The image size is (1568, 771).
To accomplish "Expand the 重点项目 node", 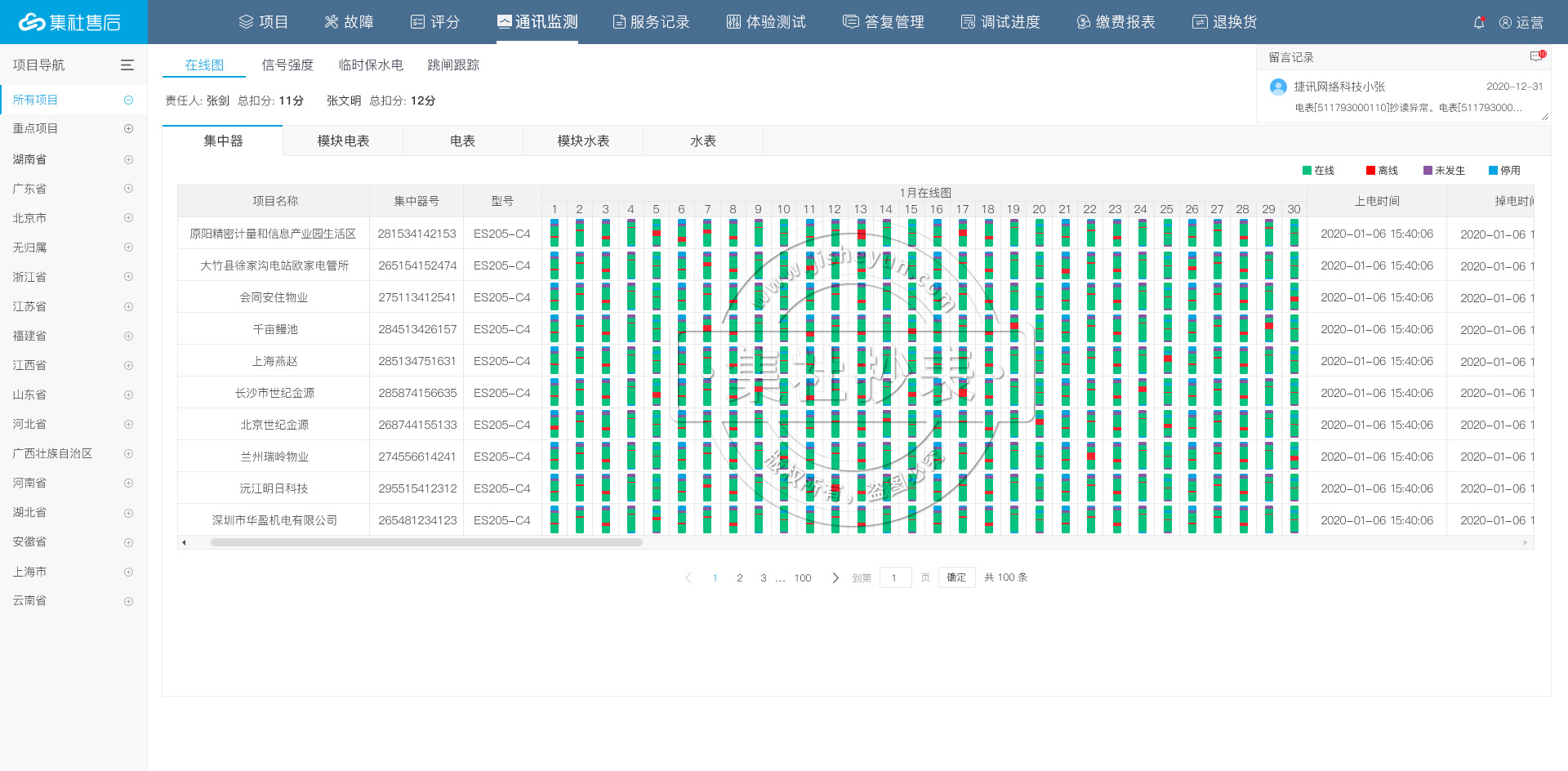I will [128, 129].
